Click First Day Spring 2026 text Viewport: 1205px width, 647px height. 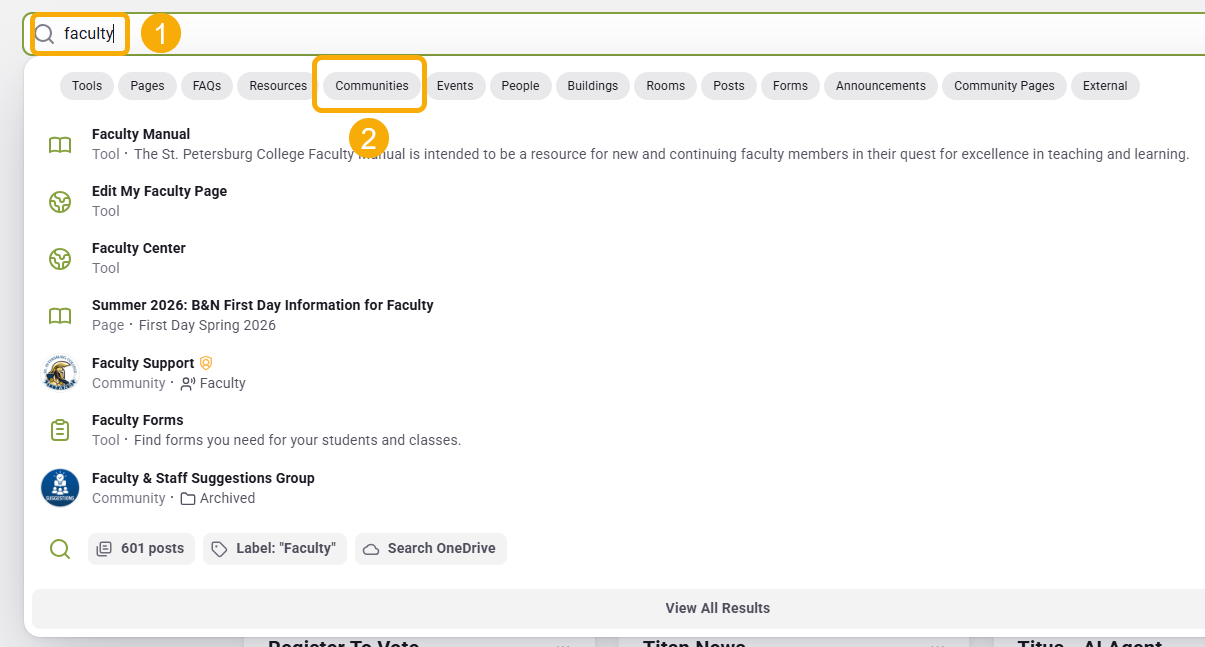click(207, 325)
